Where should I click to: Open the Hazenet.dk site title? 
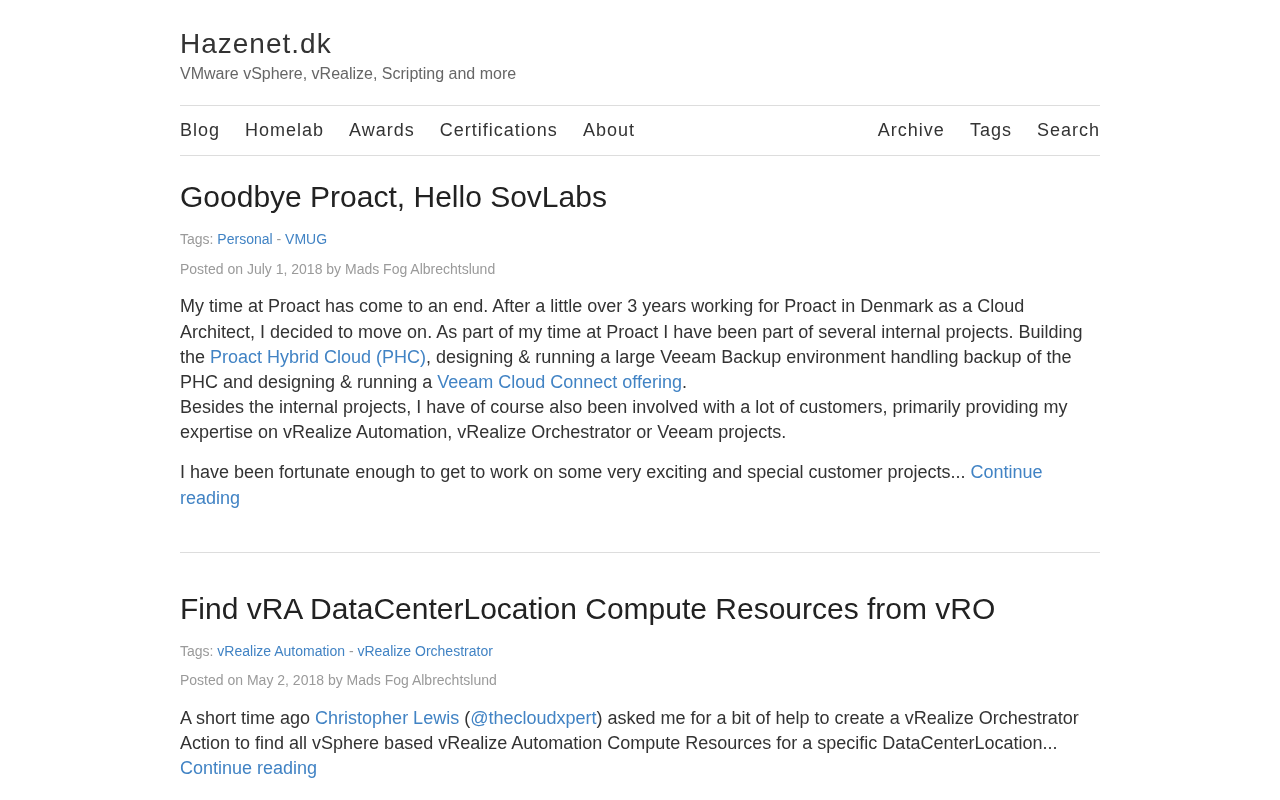(255, 44)
